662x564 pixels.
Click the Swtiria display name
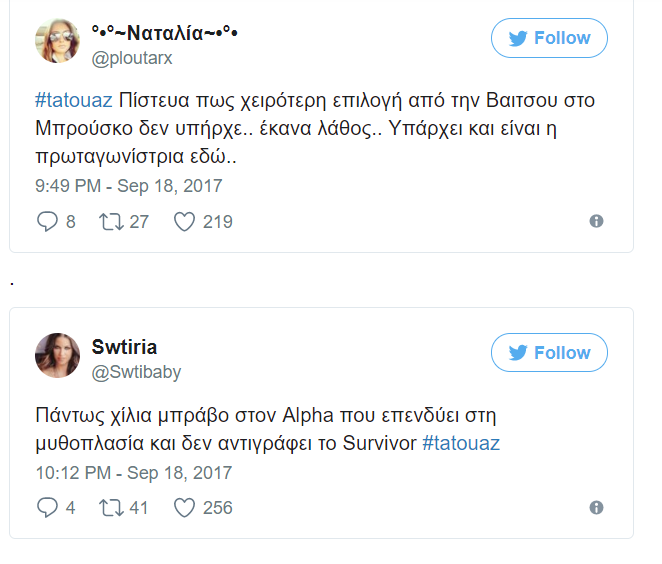click(124, 347)
